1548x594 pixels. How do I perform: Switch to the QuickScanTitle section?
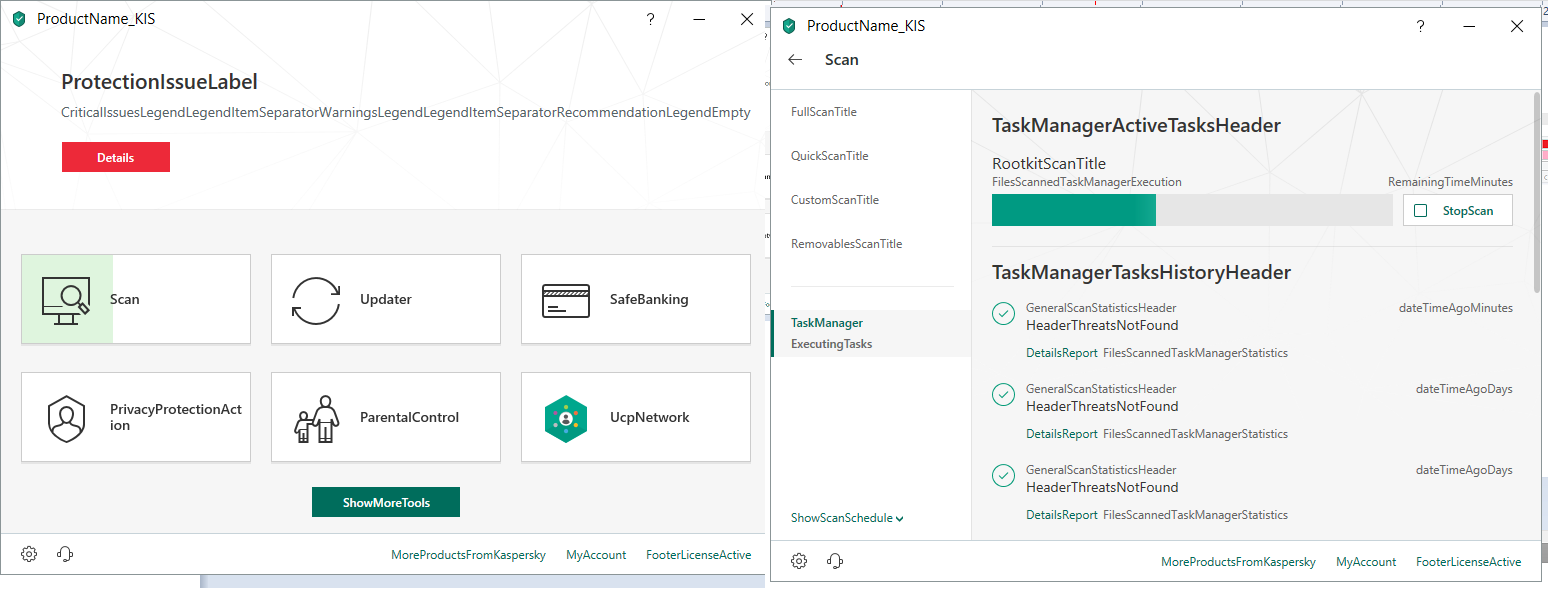[x=829, y=156]
